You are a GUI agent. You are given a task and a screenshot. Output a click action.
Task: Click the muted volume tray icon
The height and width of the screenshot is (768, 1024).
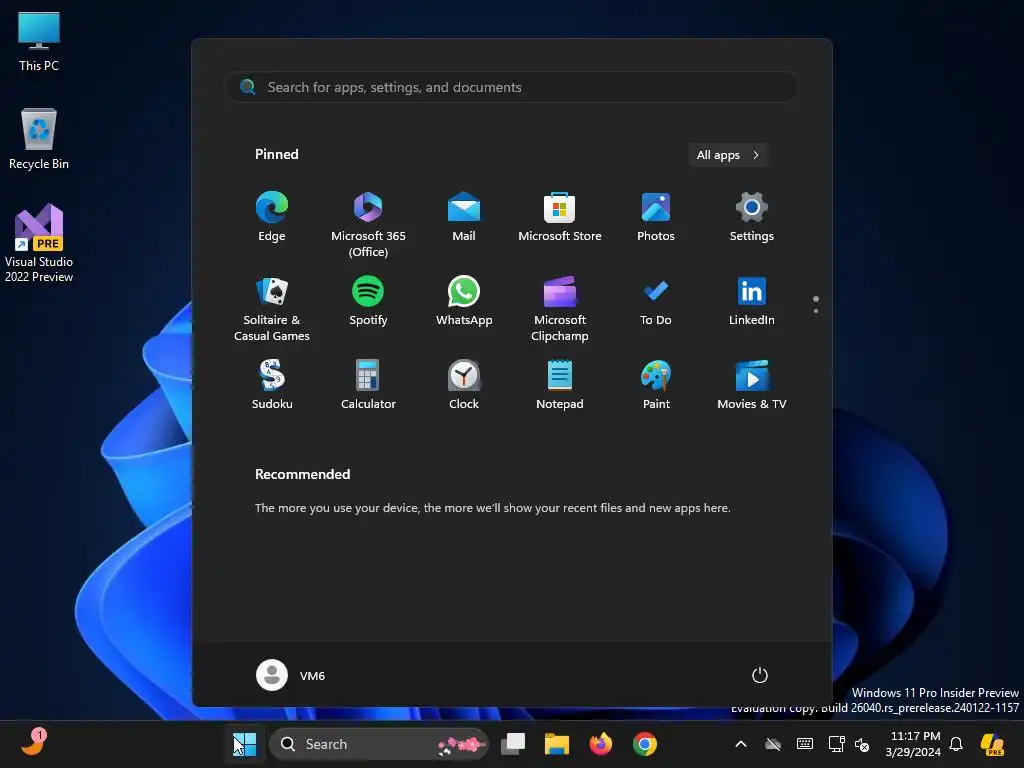862,744
